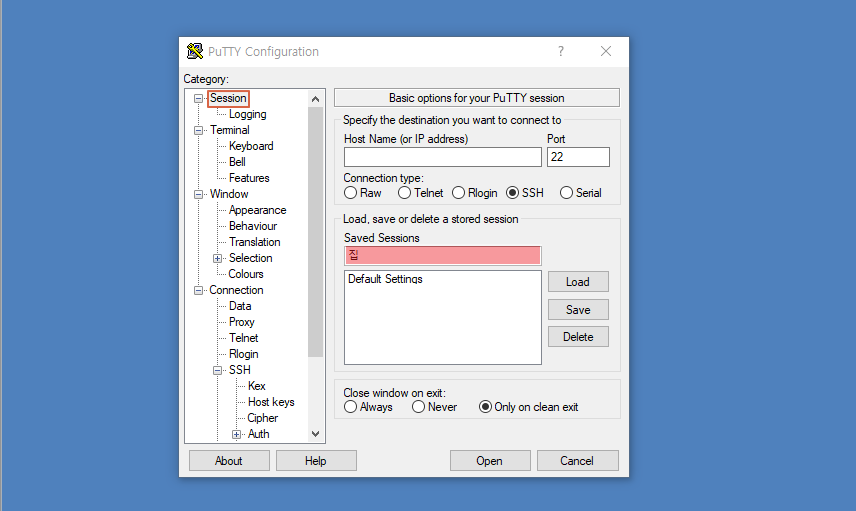Click the Save session button
Screen dimensions: 856x511
[x=578, y=310]
